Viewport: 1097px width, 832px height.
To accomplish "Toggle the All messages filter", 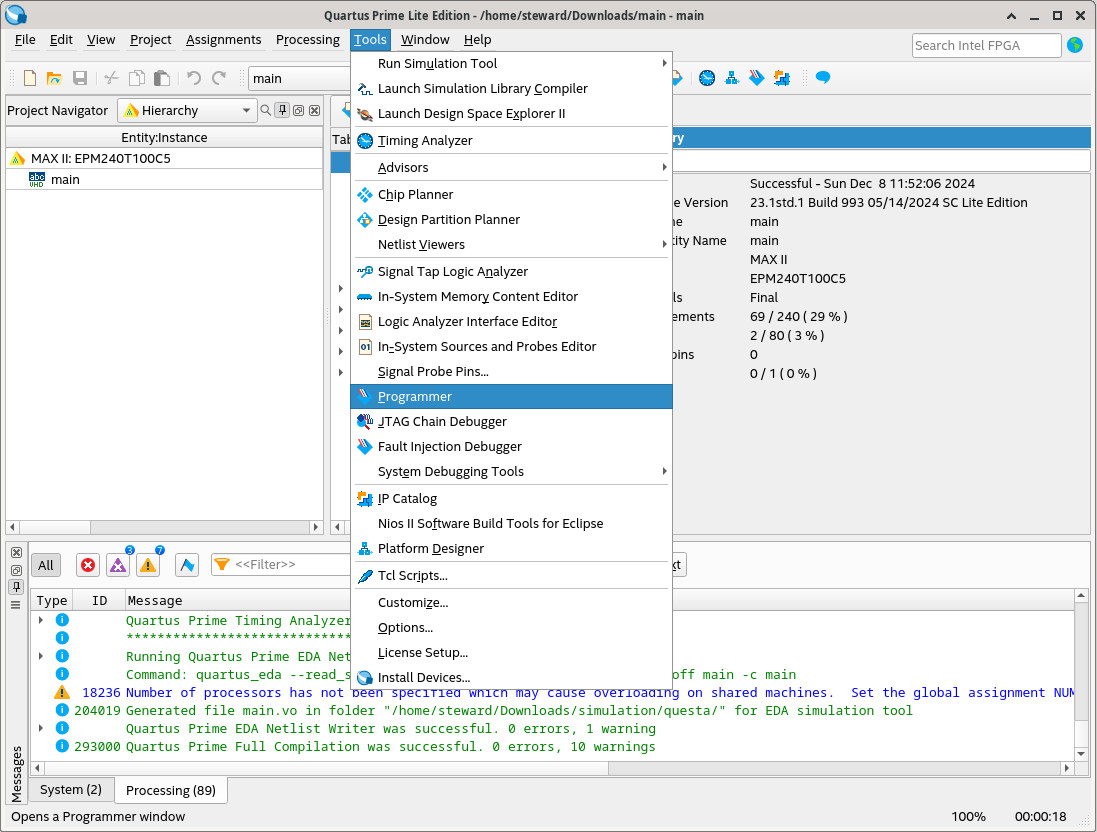I will 45,565.
